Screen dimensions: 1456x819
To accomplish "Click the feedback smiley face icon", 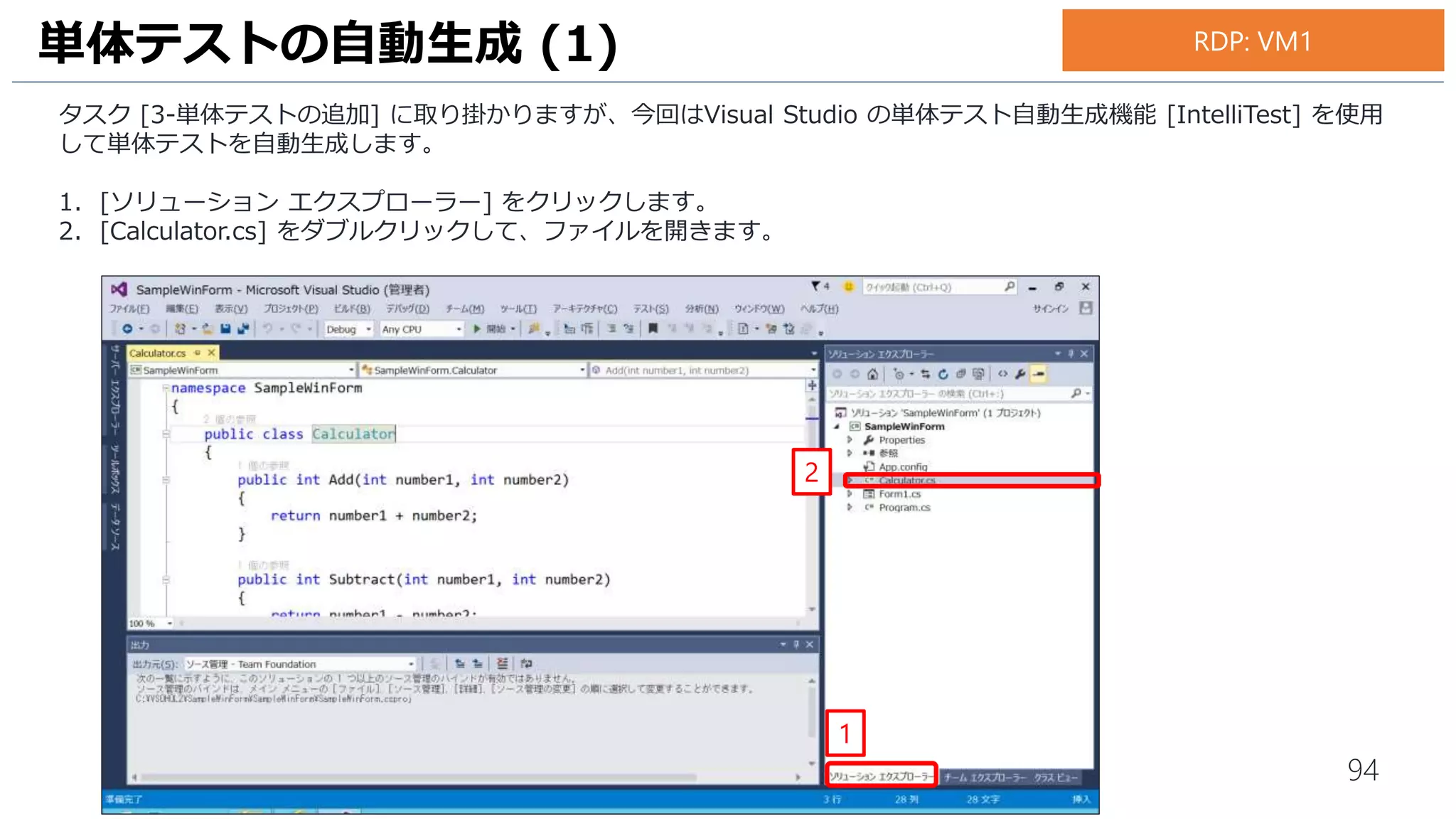I will click(848, 287).
